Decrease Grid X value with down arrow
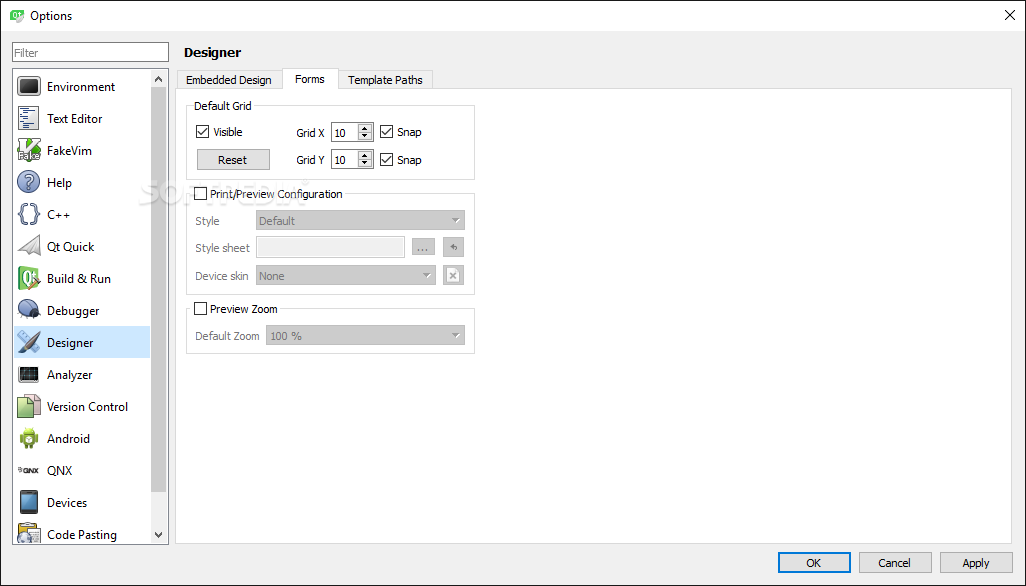This screenshot has width=1026, height=586. [x=364, y=136]
